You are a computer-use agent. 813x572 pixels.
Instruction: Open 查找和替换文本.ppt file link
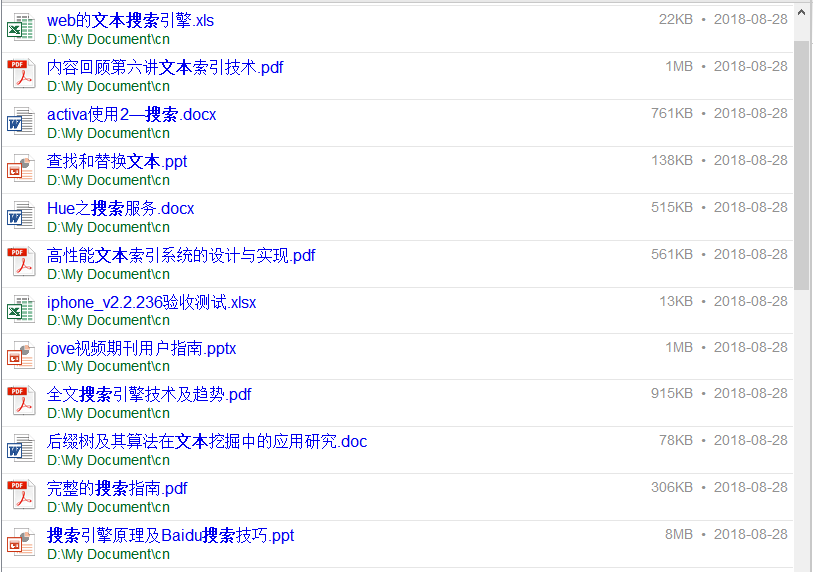click(x=117, y=161)
